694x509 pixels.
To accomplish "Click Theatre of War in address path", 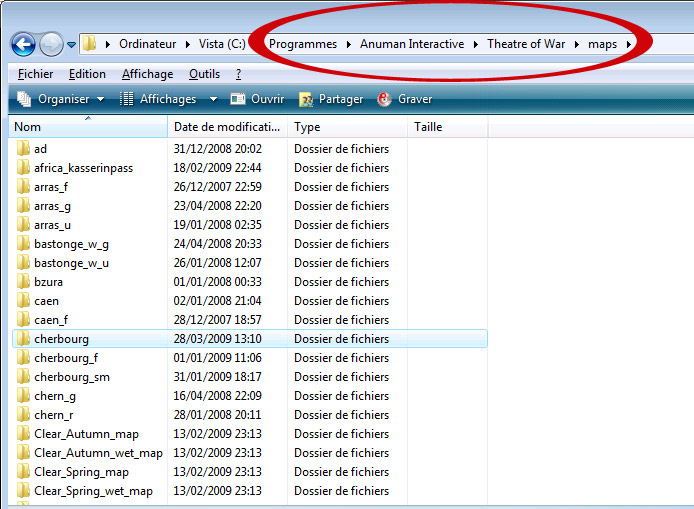I will pyautogui.click(x=527, y=44).
